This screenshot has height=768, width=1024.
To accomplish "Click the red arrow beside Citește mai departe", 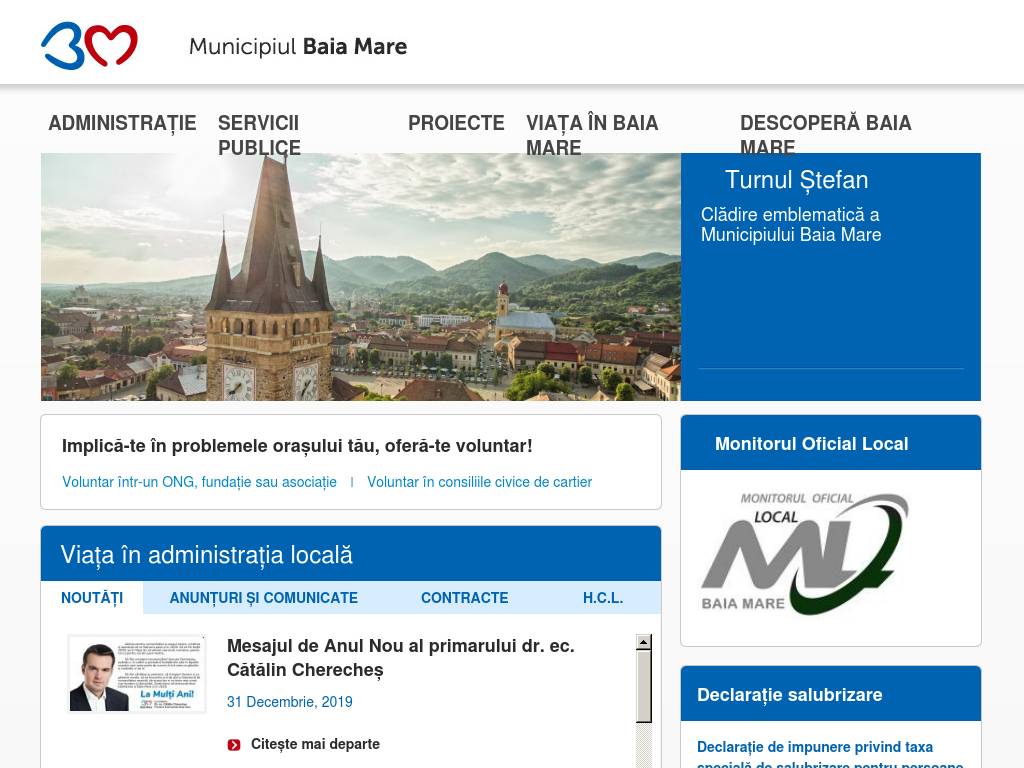I will tap(234, 744).
